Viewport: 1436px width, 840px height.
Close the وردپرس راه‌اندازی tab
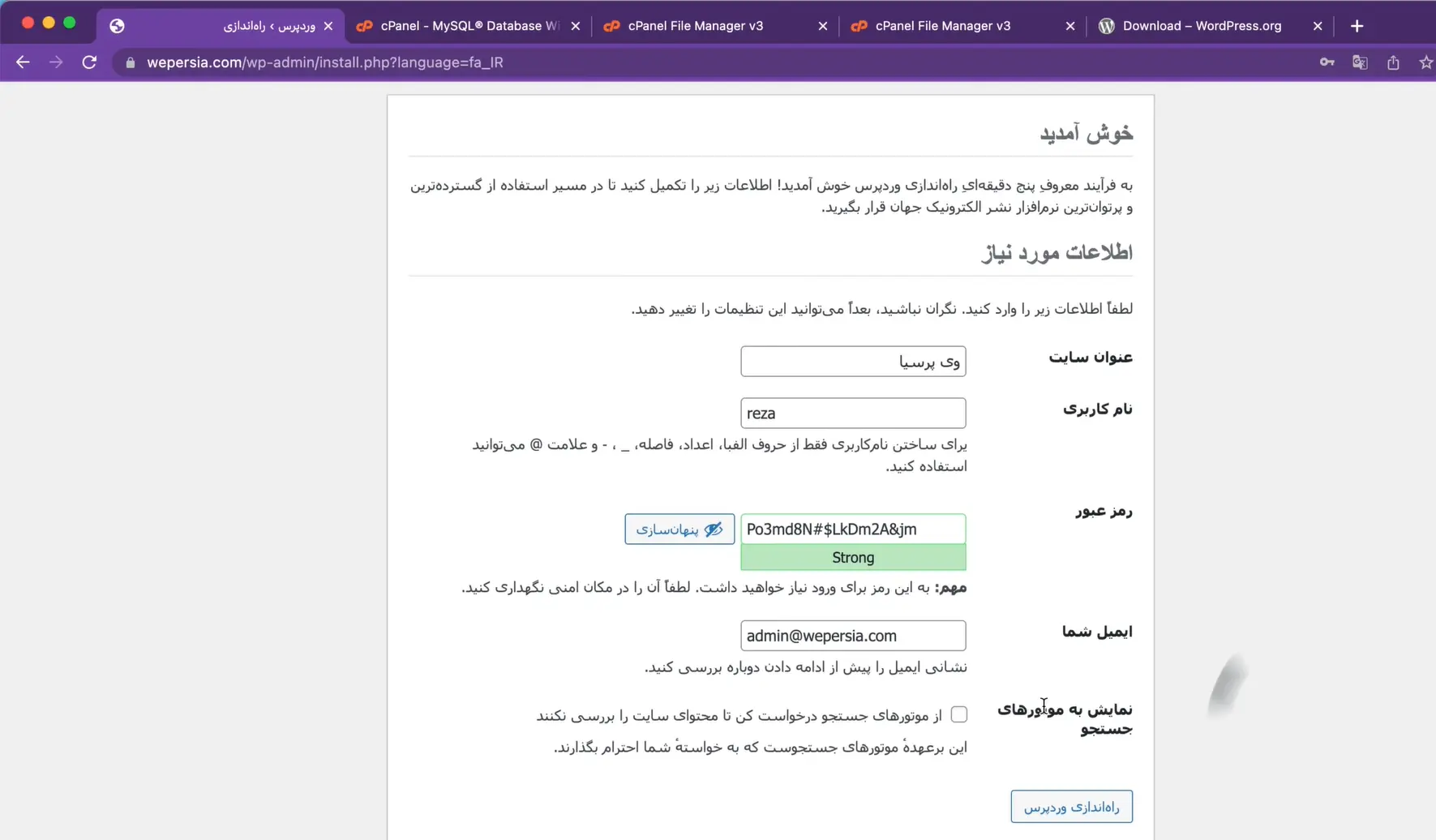point(328,26)
